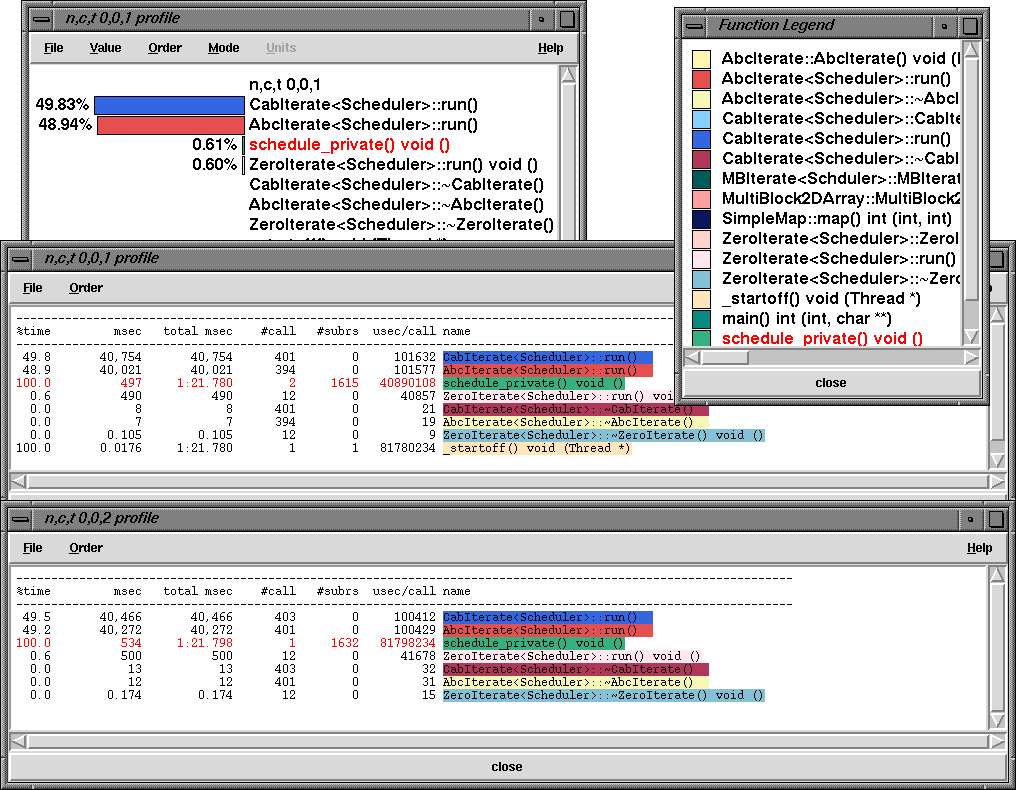
Task: Select CabIterate ~CabIterate() label in bar chart
Action: [397, 185]
